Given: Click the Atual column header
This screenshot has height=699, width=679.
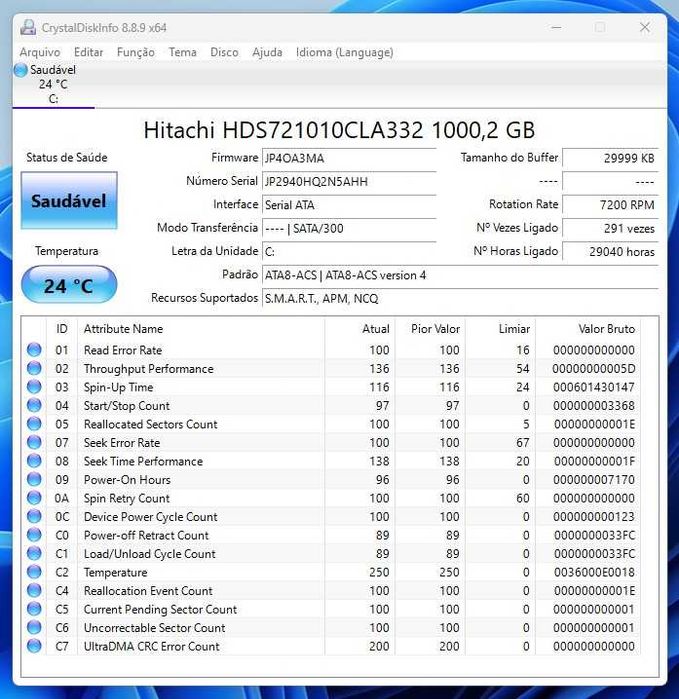Looking at the screenshot, I should (x=360, y=329).
